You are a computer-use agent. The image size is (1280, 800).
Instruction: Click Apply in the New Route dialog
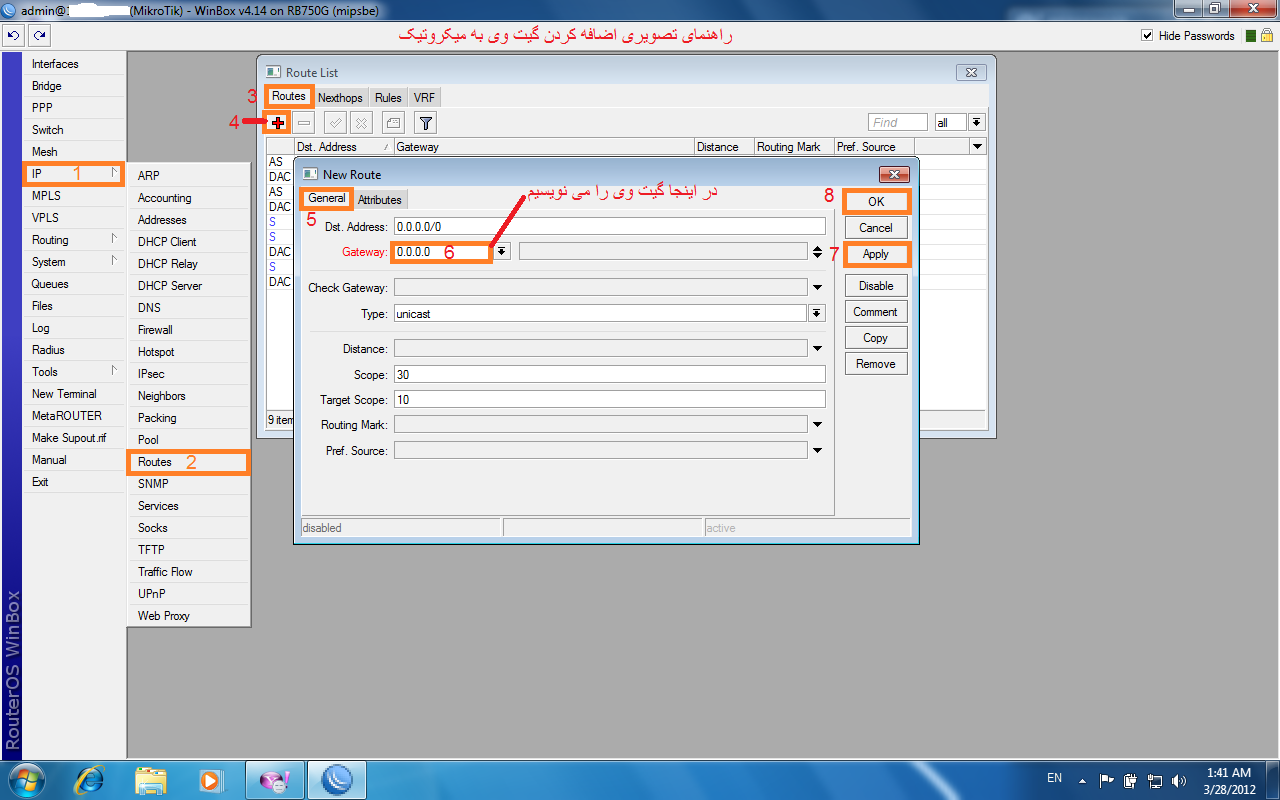[x=876, y=254]
